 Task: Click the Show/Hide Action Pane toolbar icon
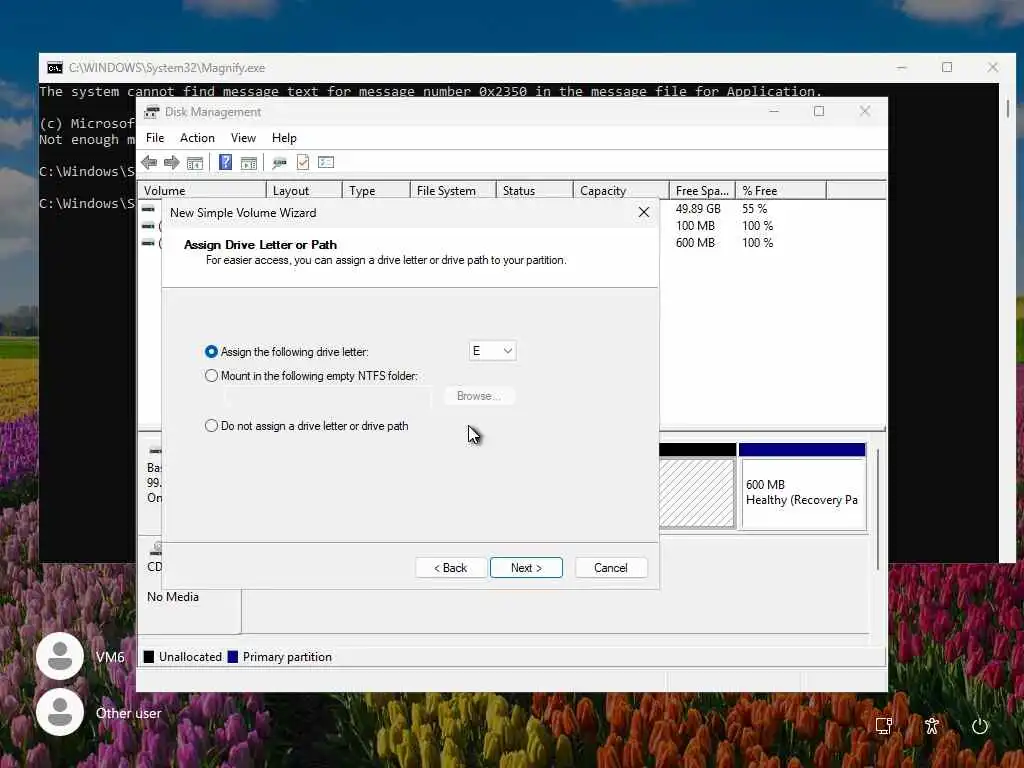click(249, 163)
